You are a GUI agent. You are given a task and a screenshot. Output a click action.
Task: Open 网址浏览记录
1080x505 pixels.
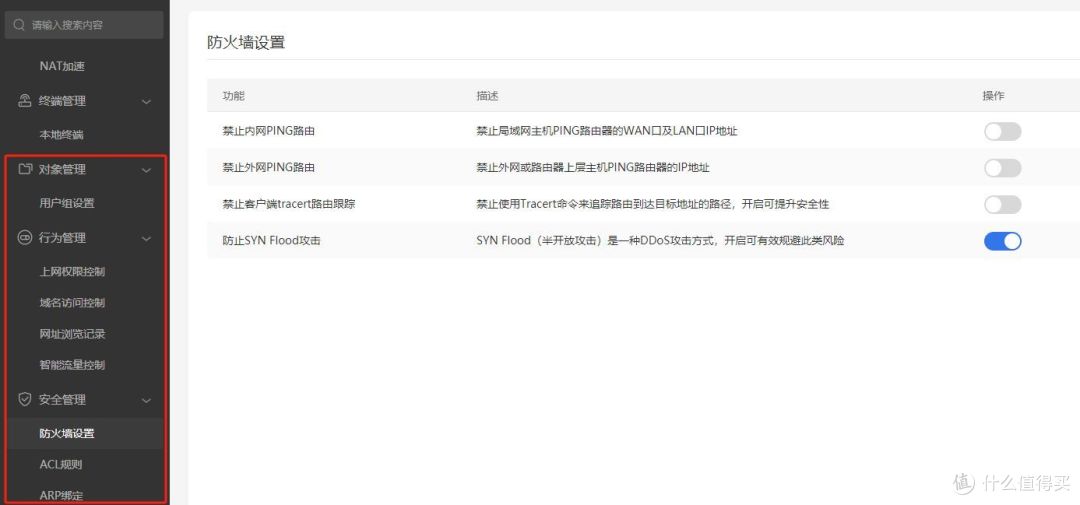(x=72, y=334)
